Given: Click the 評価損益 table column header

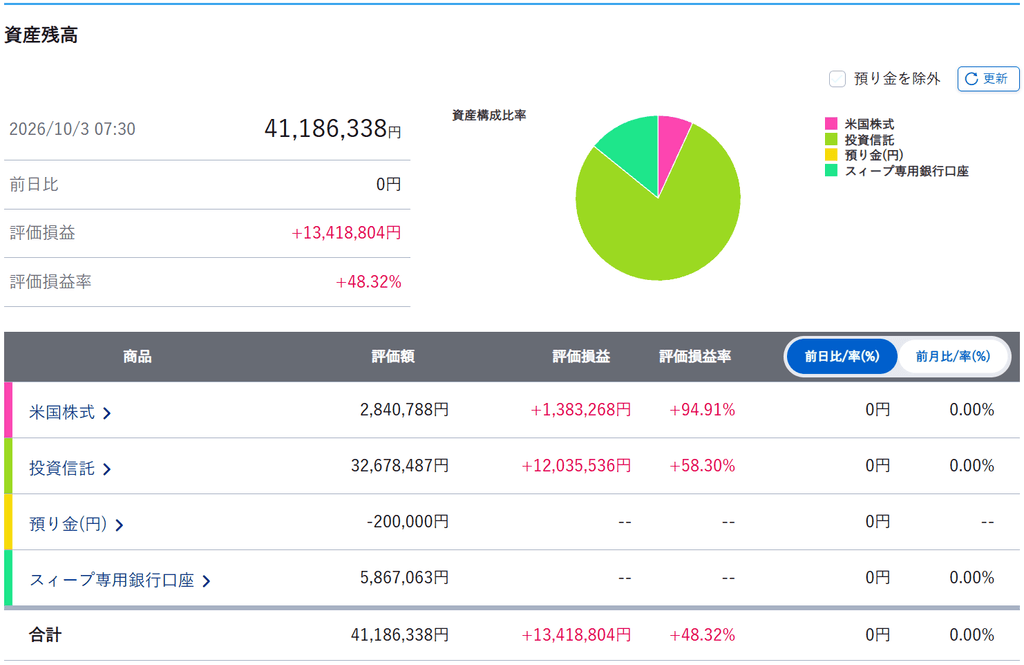Looking at the screenshot, I should [581, 357].
